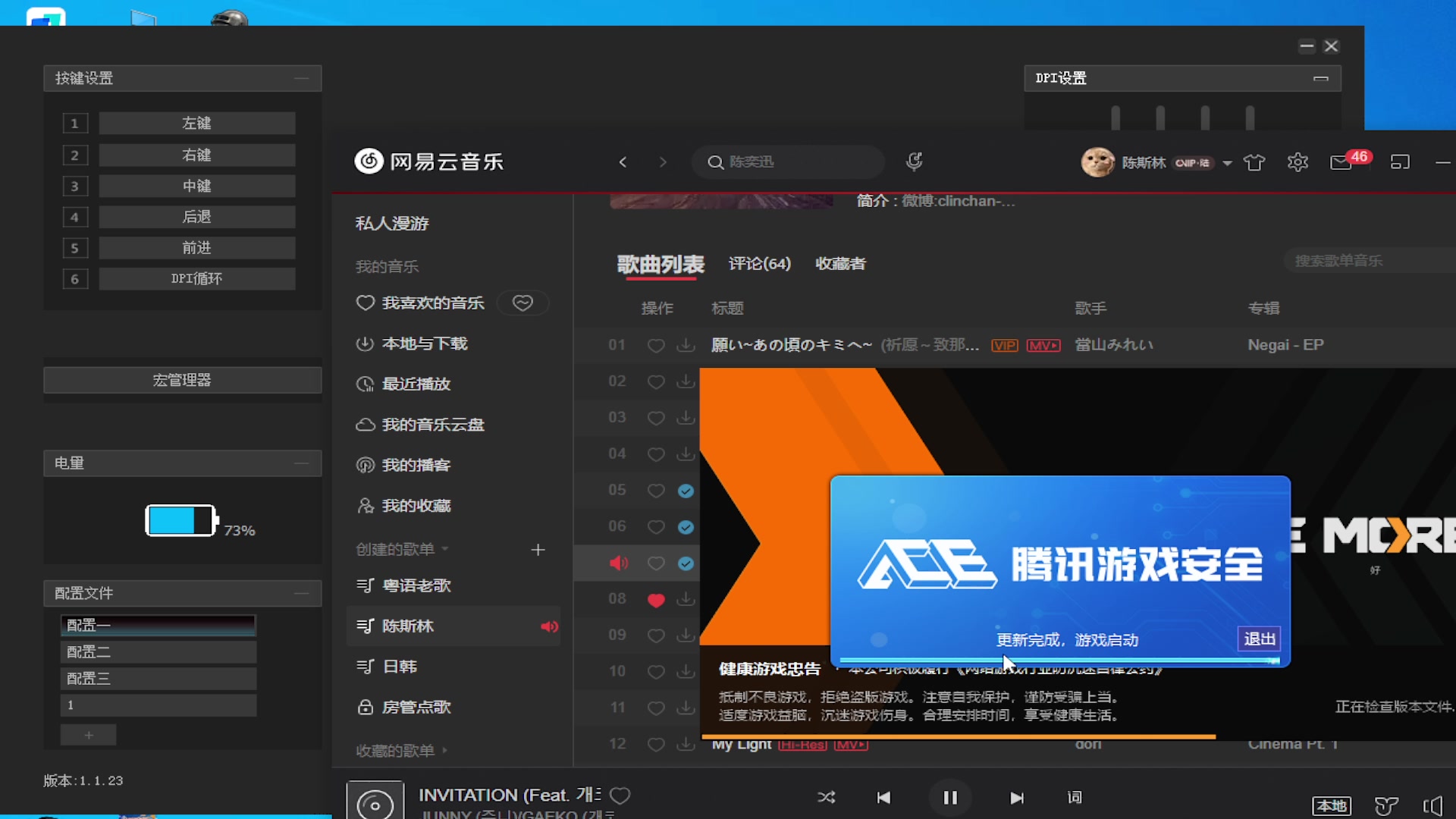Click the 搜索歌单音乐 search field
The height and width of the screenshot is (819, 1456).
click(1370, 261)
